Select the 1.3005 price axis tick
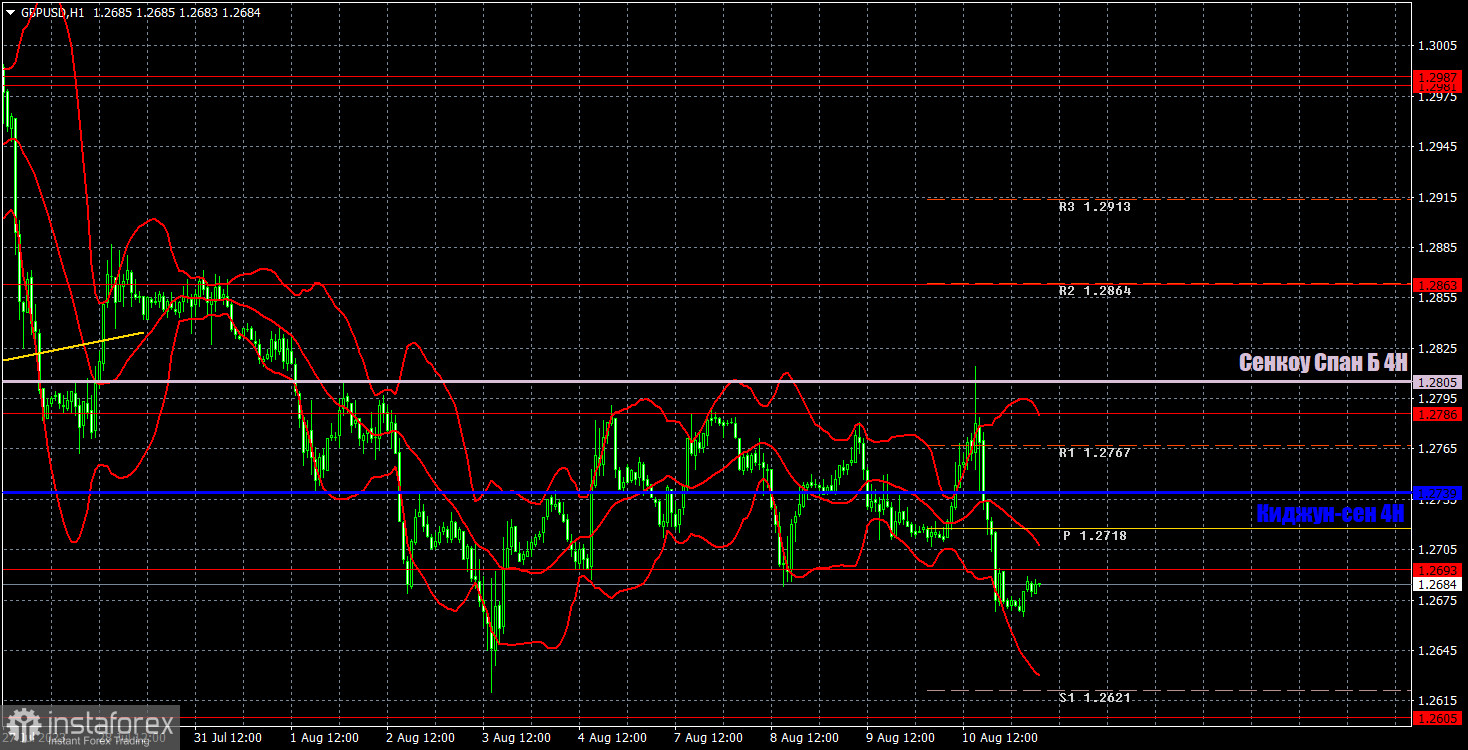1468x750 pixels. point(1436,46)
